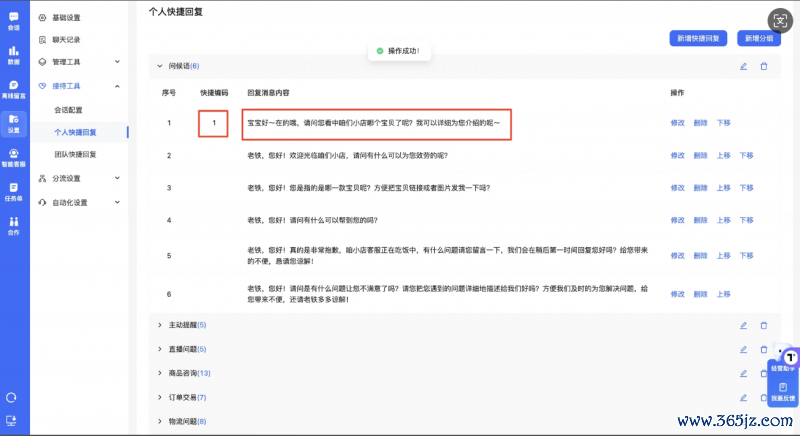Edit the 订单交易 group name
The height and width of the screenshot is (436, 800).
pos(743,397)
